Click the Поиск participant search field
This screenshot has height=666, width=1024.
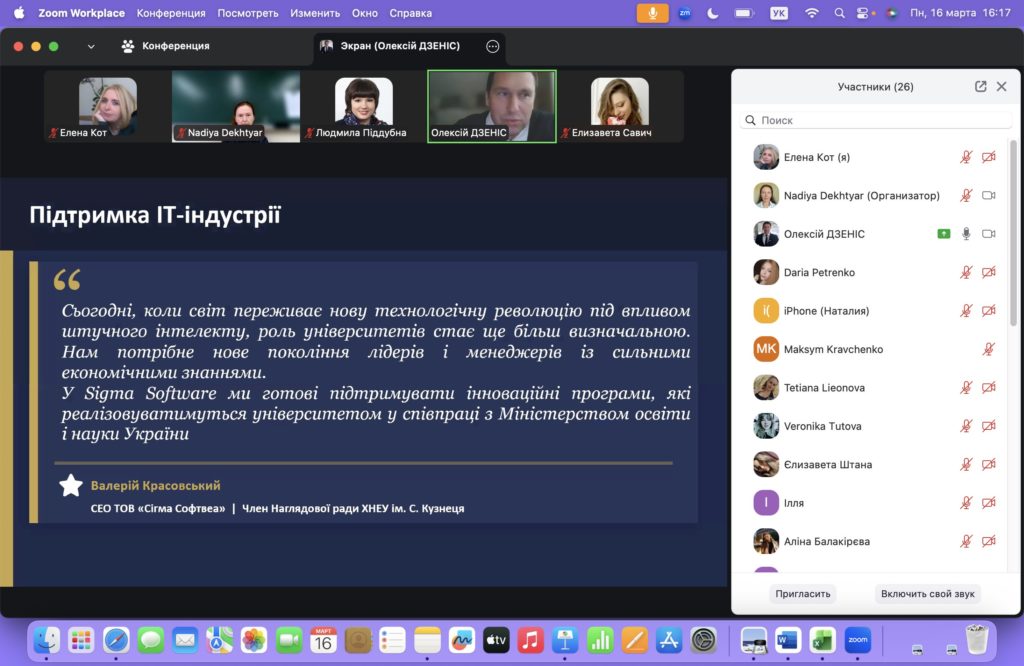click(876, 120)
